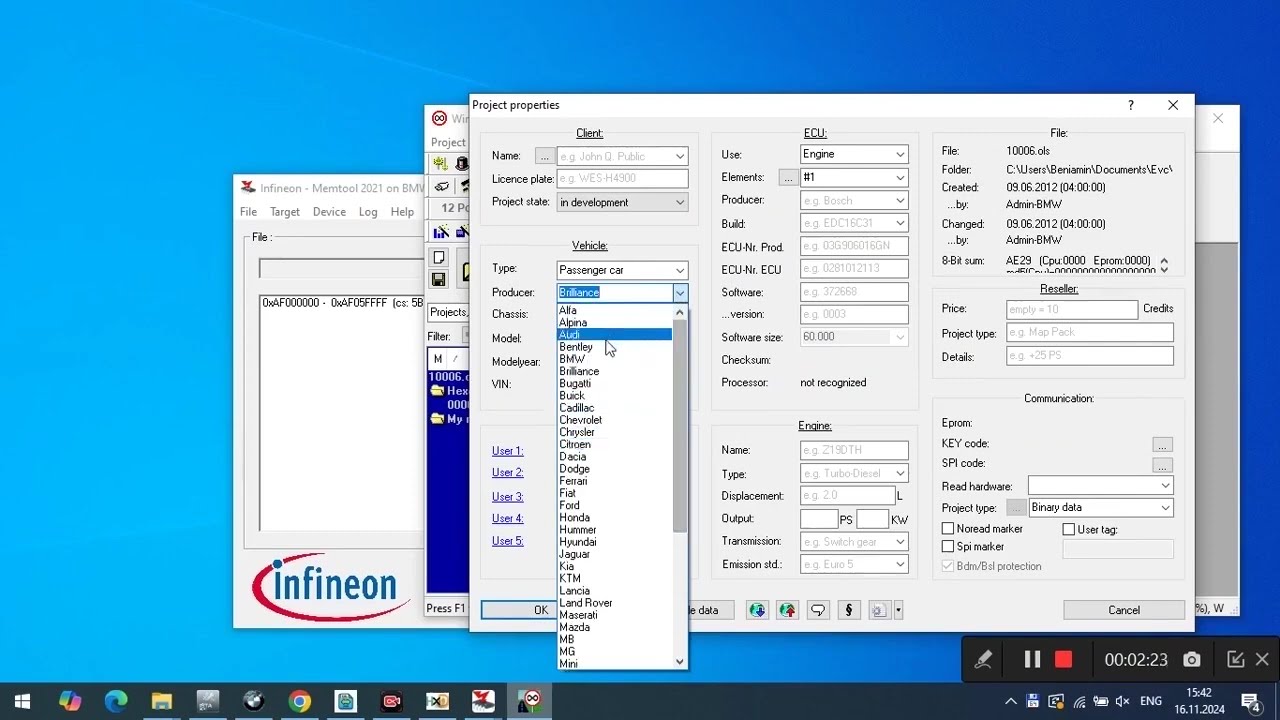Viewport: 1280px width, 720px height.
Task: Open the Log menu in Memtool
Action: point(368,212)
